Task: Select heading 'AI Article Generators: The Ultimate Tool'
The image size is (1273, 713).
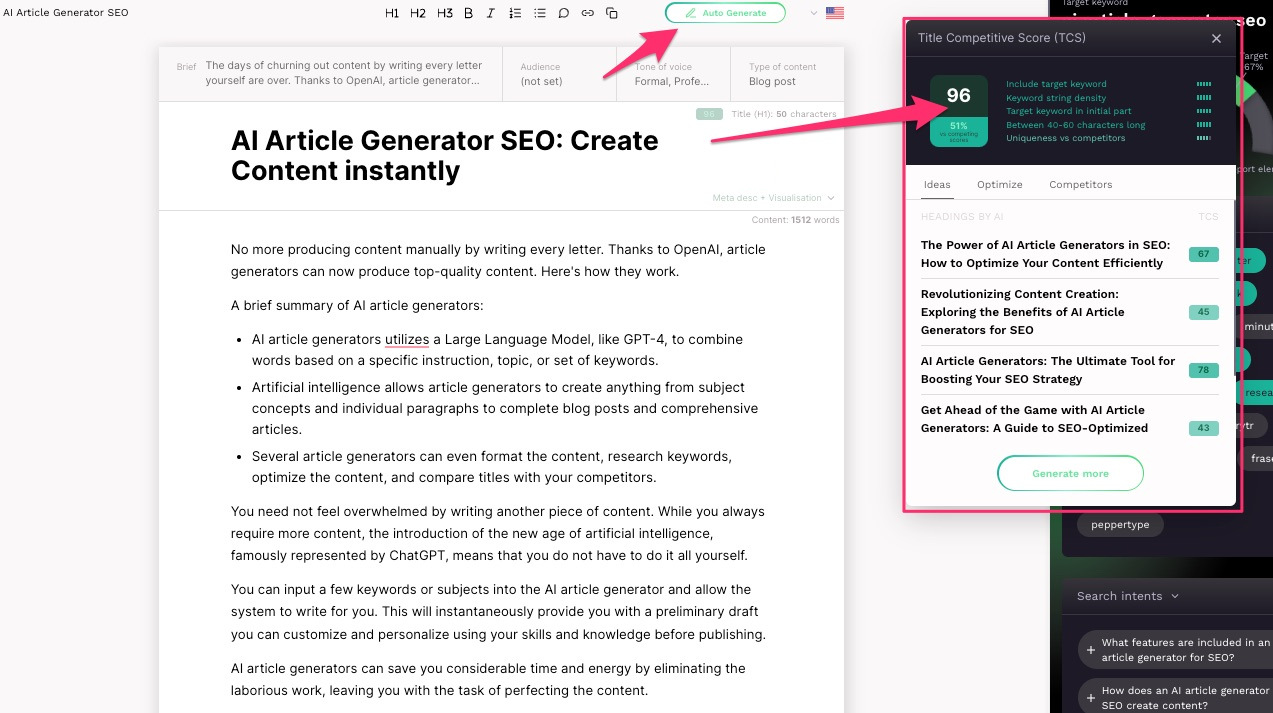Action: click(1048, 370)
